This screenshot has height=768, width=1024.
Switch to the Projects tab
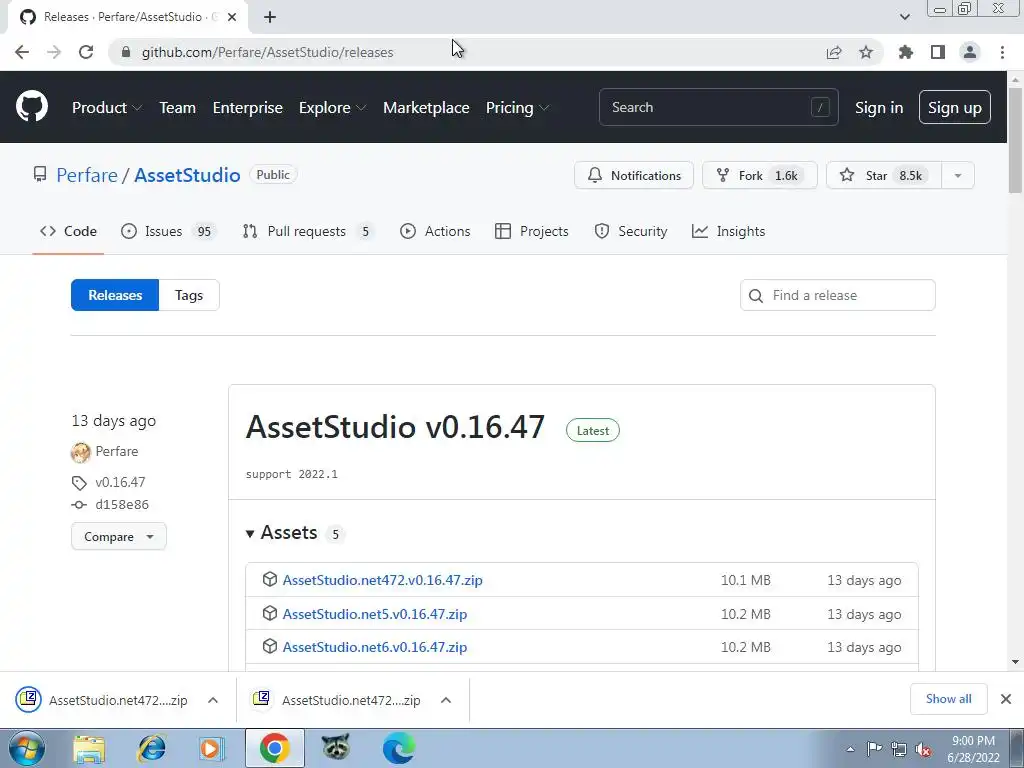point(532,231)
